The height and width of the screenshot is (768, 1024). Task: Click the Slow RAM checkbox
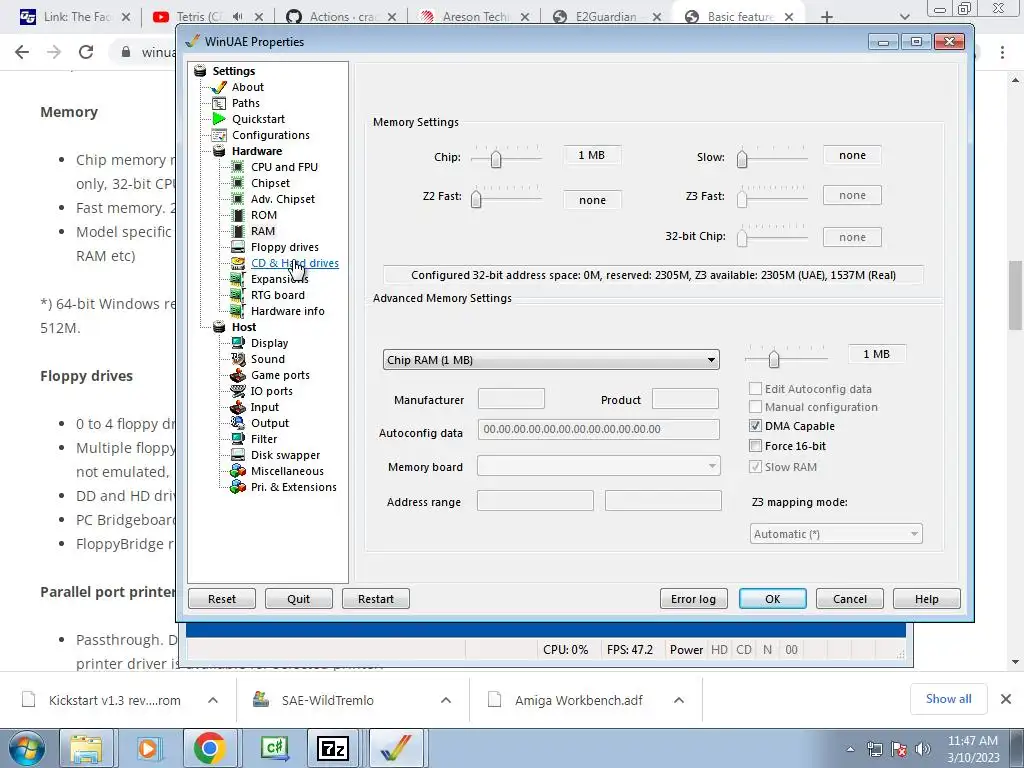click(x=756, y=467)
